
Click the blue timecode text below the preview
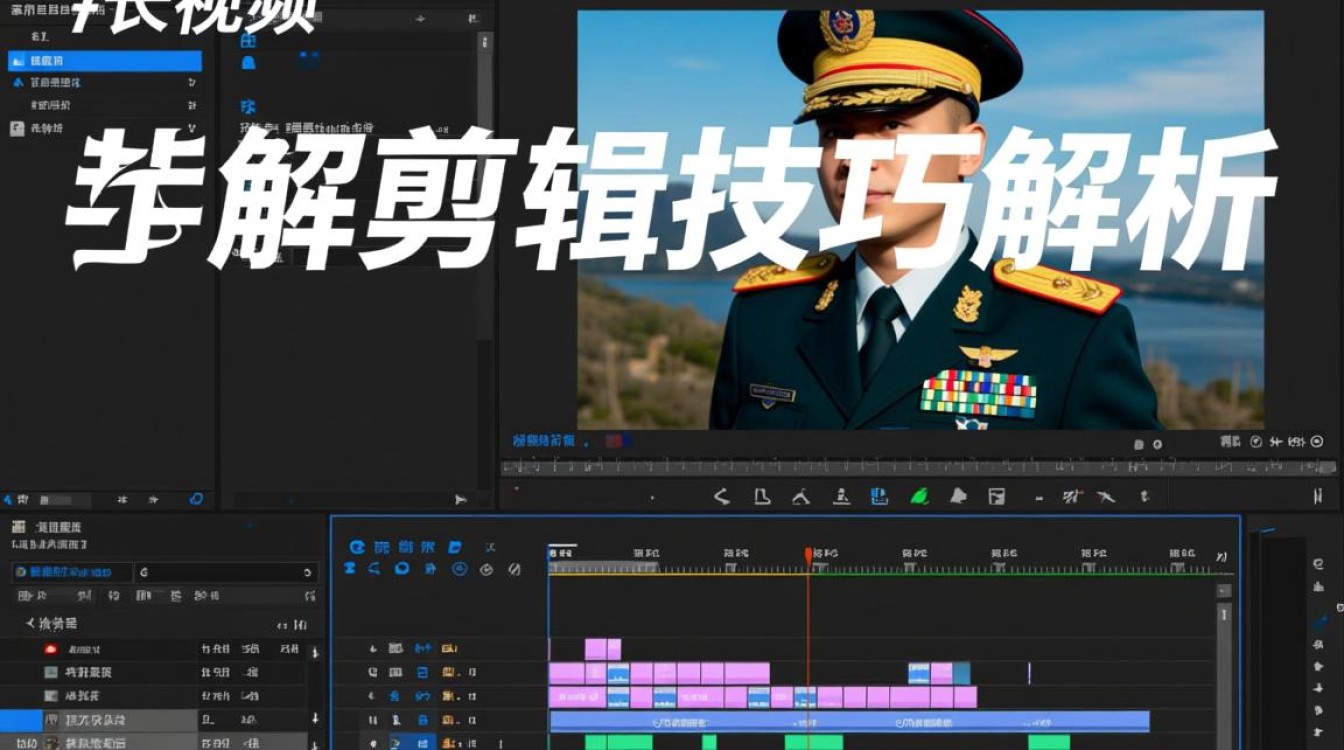(544, 440)
